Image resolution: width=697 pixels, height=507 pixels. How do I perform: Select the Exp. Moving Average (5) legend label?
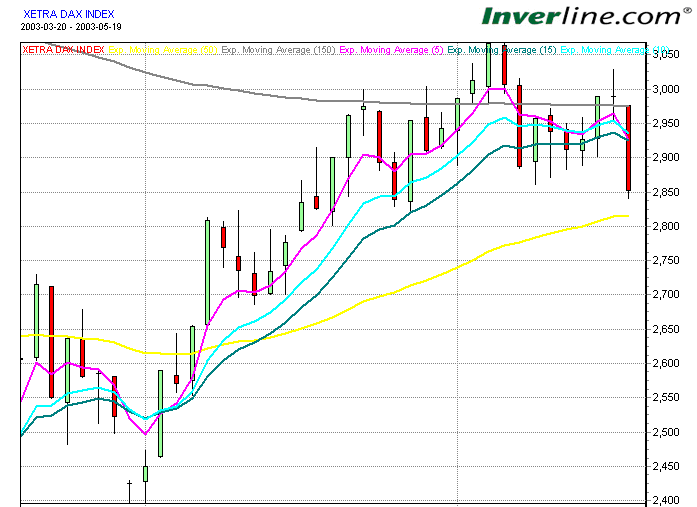391,50
